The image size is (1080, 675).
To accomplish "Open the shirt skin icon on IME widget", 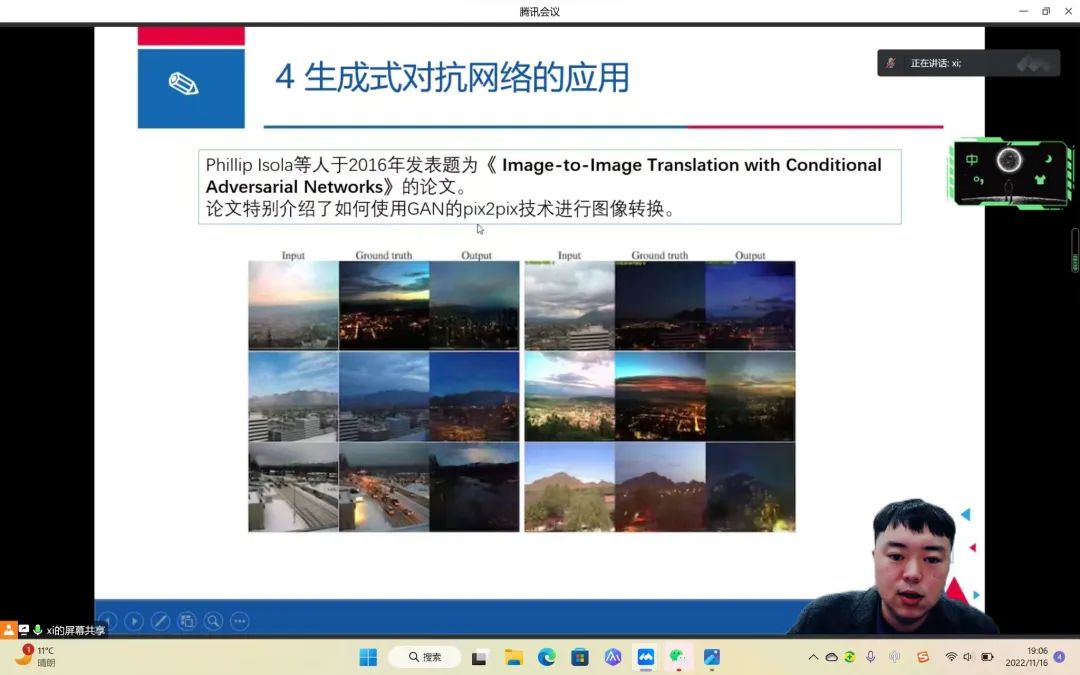I will (1039, 181).
